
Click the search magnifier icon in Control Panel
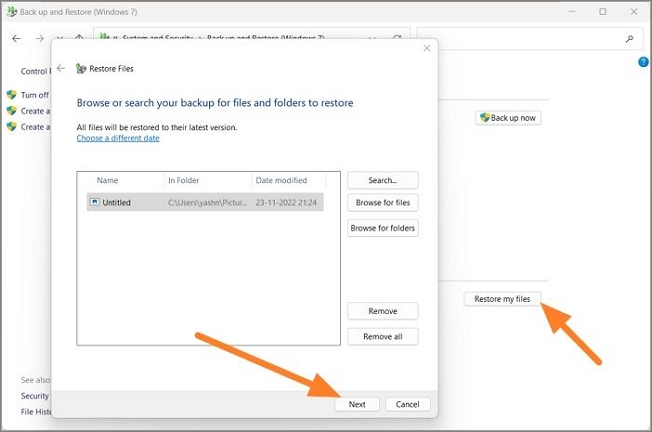[x=630, y=39]
